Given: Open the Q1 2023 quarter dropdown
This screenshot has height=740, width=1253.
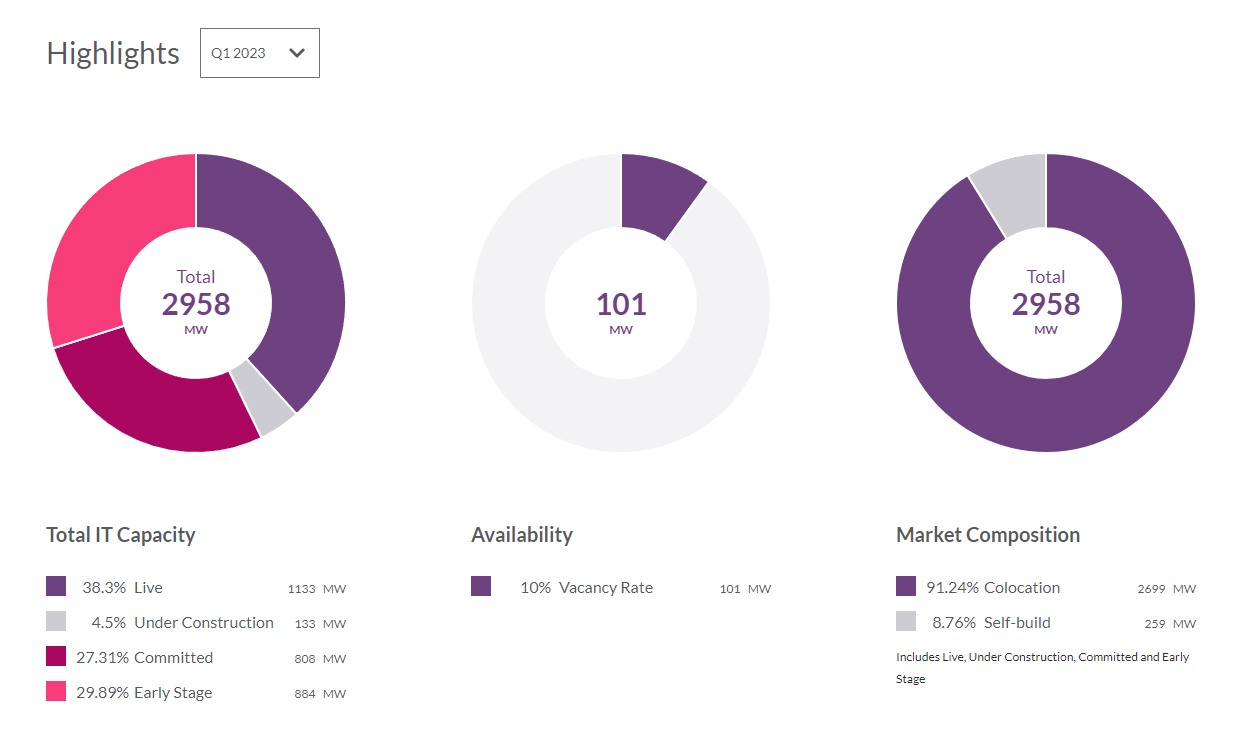Looking at the screenshot, I should point(258,53).
